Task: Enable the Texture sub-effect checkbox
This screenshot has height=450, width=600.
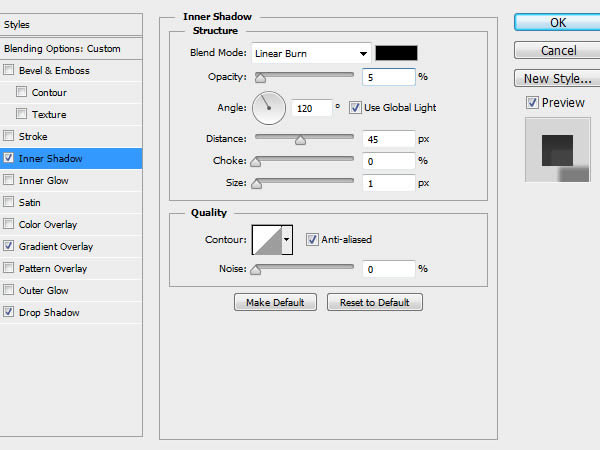Action: coord(21,114)
